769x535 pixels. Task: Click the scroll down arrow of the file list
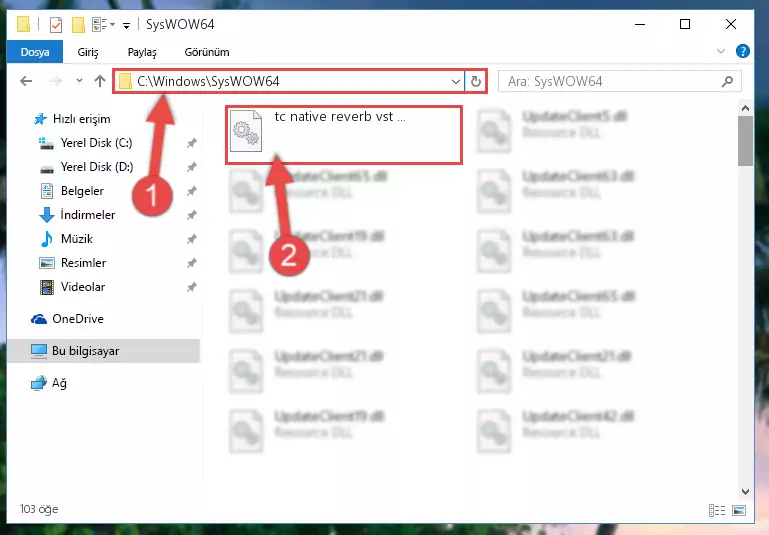point(745,491)
